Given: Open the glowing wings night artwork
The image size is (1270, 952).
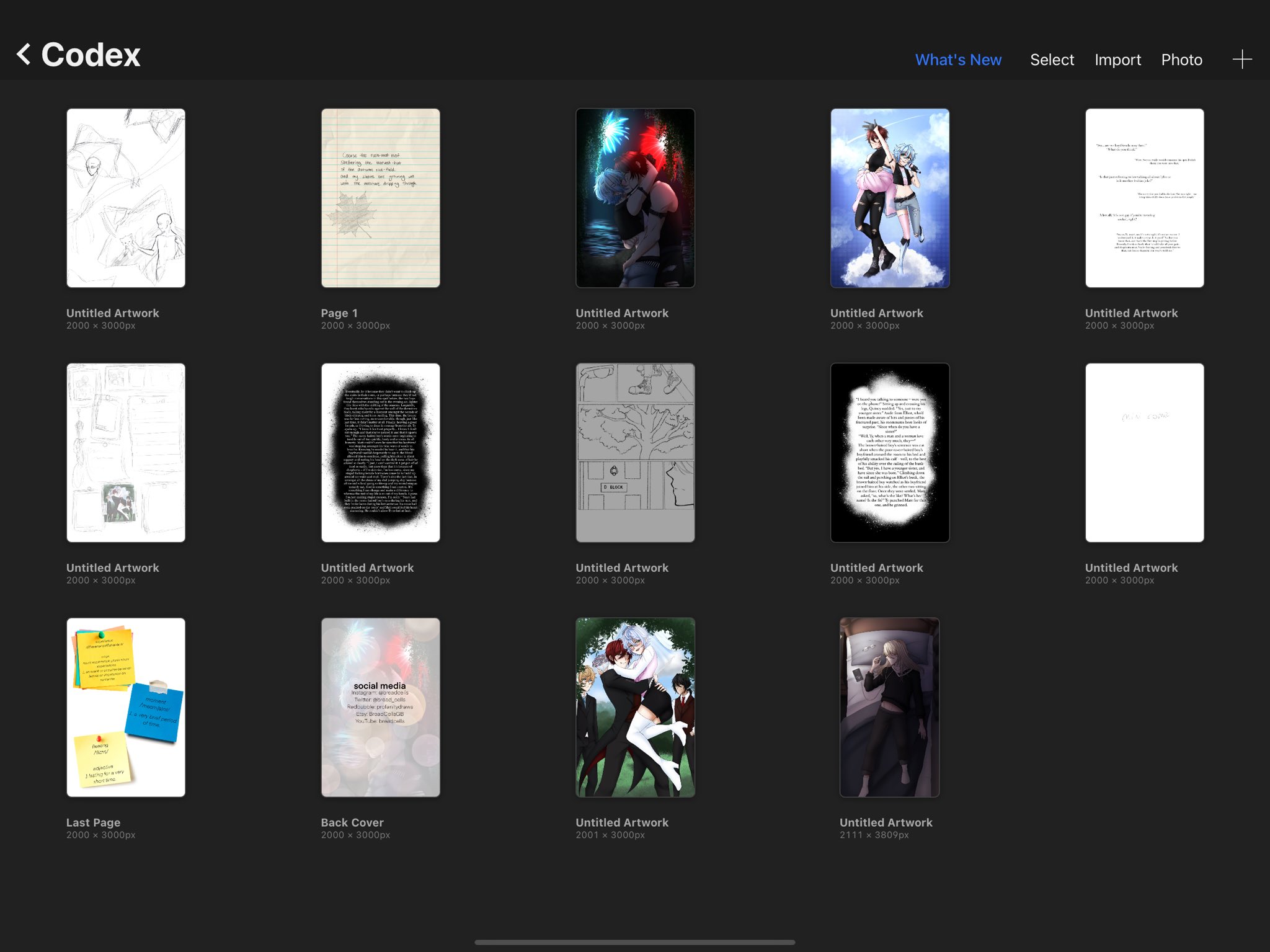Looking at the screenshot, I should (635, 198).
